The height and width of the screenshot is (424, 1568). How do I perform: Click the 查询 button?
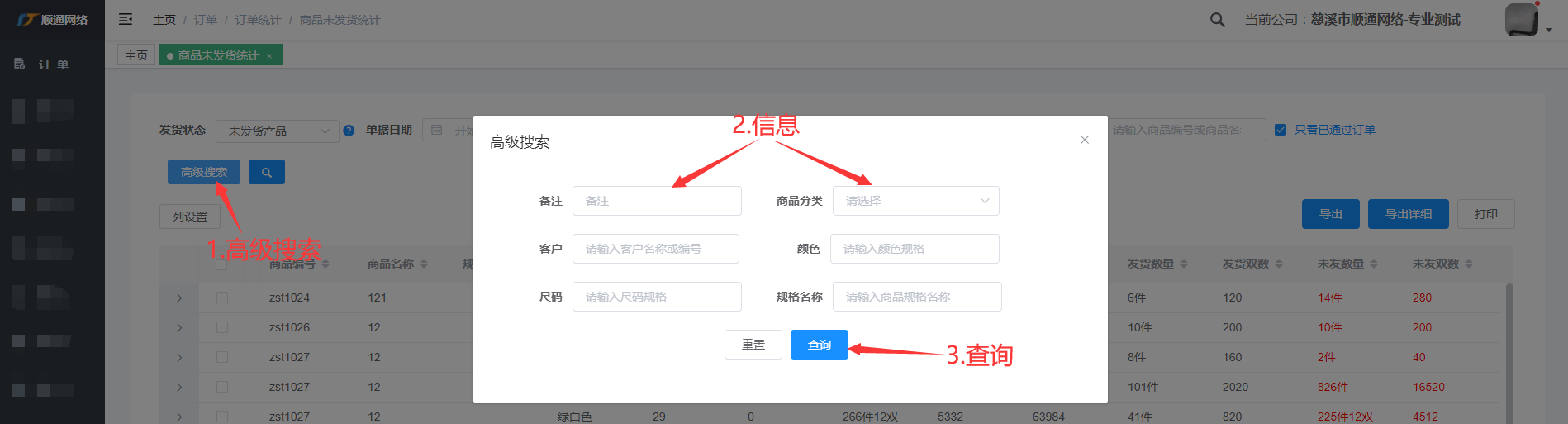click(819, 345)
